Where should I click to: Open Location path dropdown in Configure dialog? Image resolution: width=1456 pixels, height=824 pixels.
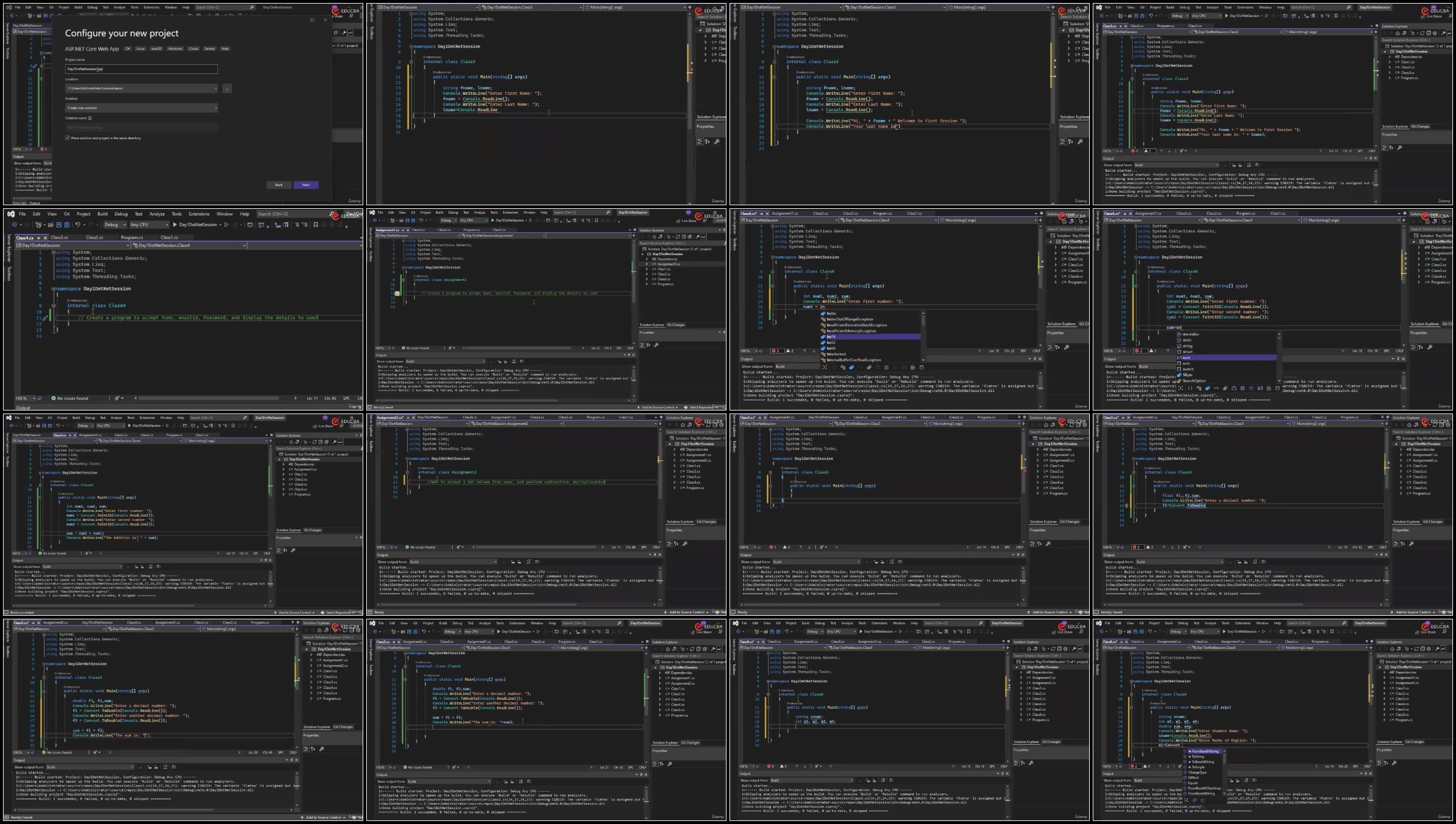point(142,88)
